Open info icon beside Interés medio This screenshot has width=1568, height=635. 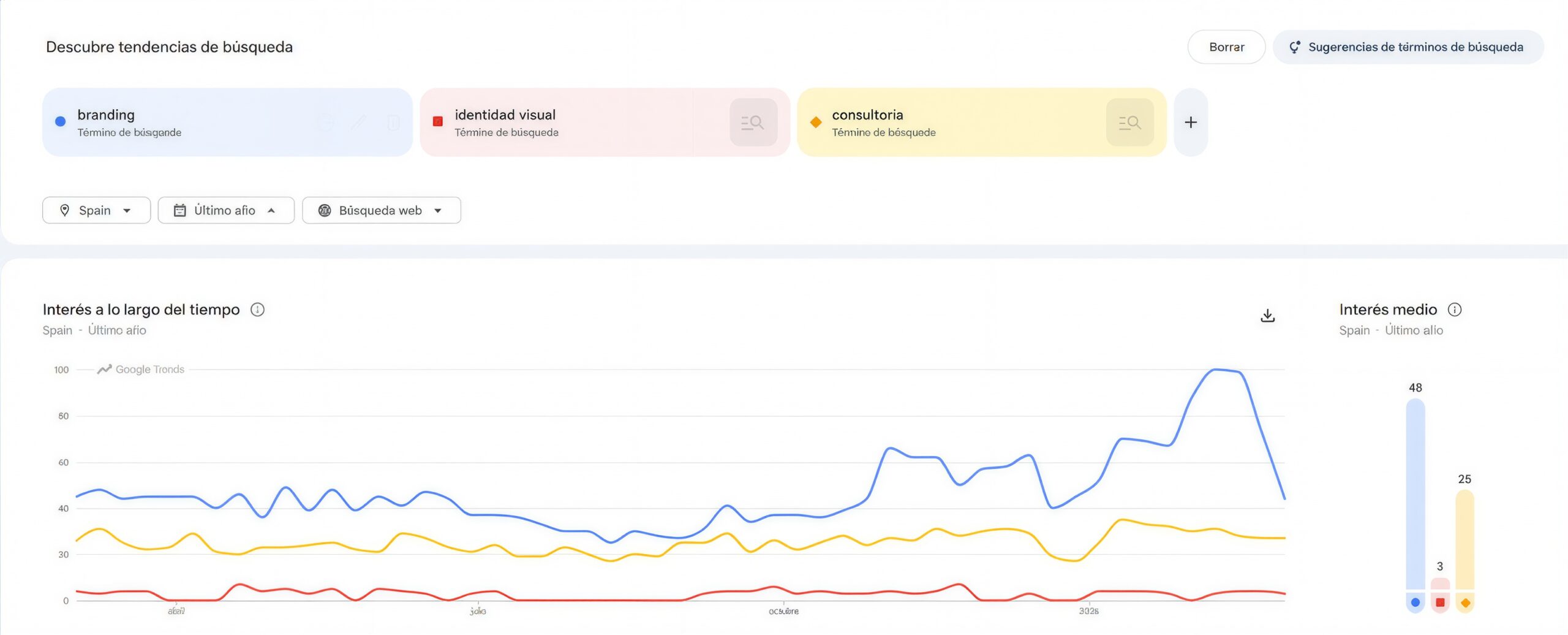click(1455, 310)
